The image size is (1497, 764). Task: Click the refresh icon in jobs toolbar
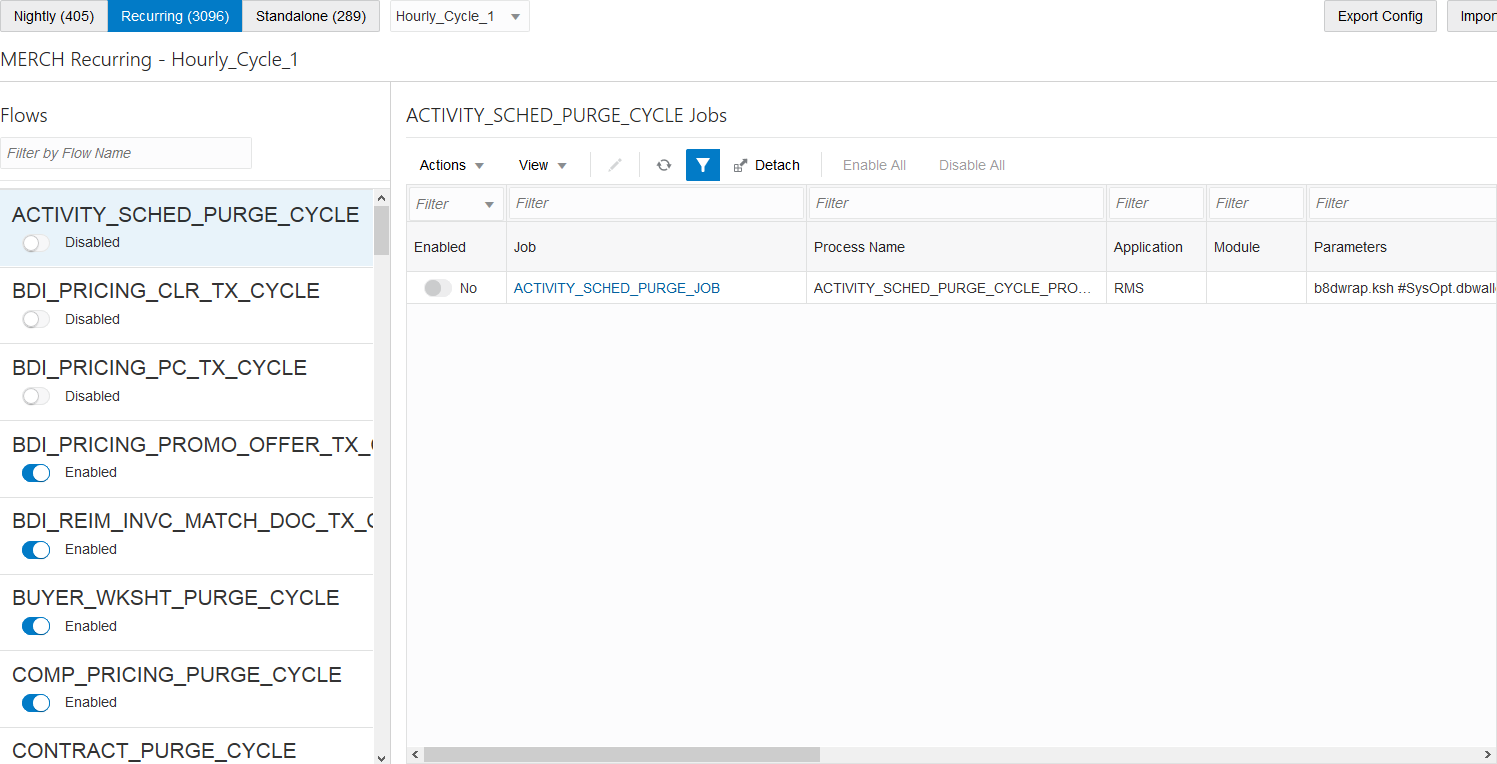tap(664, 165)
